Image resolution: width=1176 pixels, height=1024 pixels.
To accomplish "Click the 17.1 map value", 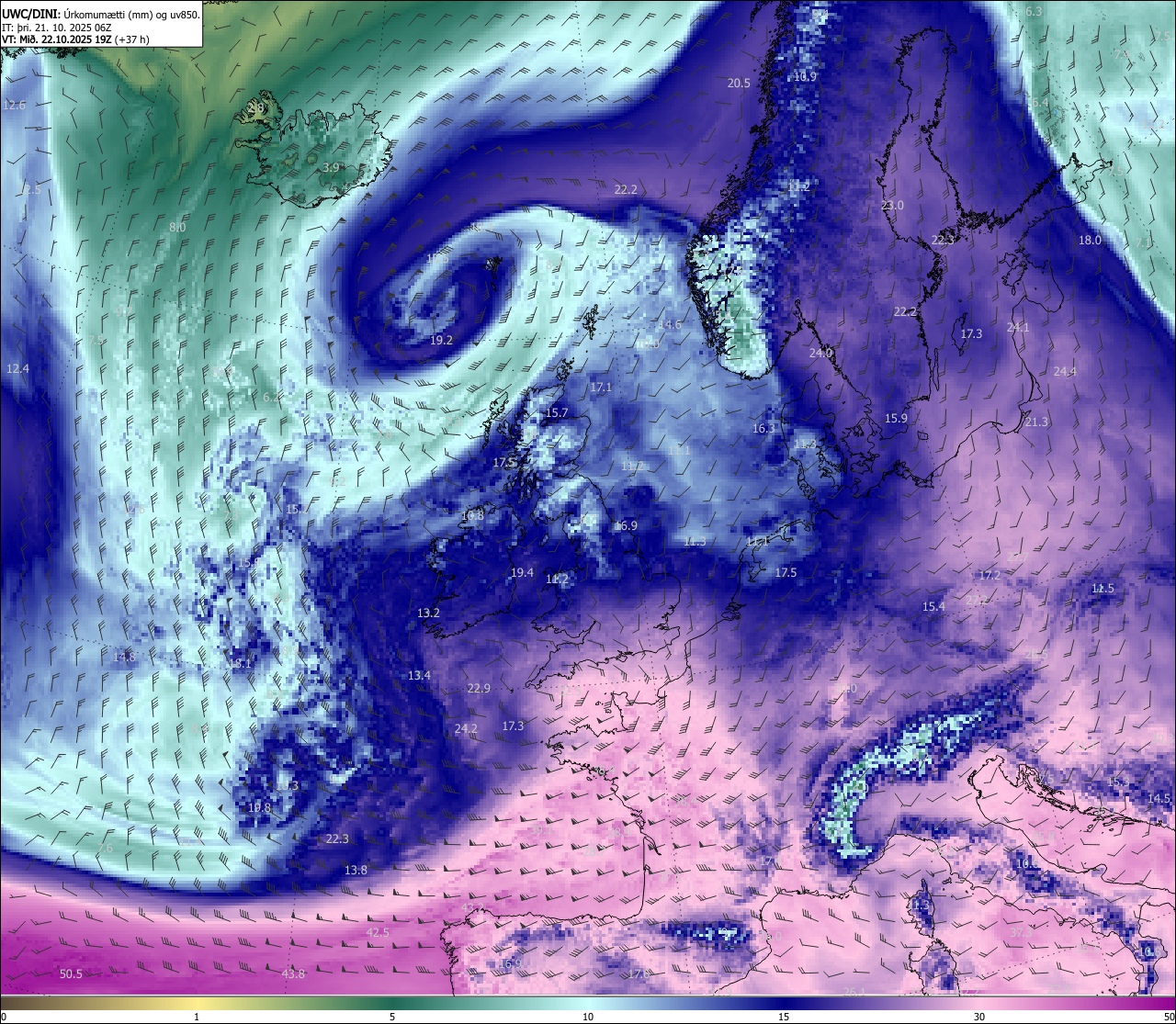I will tap(601, 388).
